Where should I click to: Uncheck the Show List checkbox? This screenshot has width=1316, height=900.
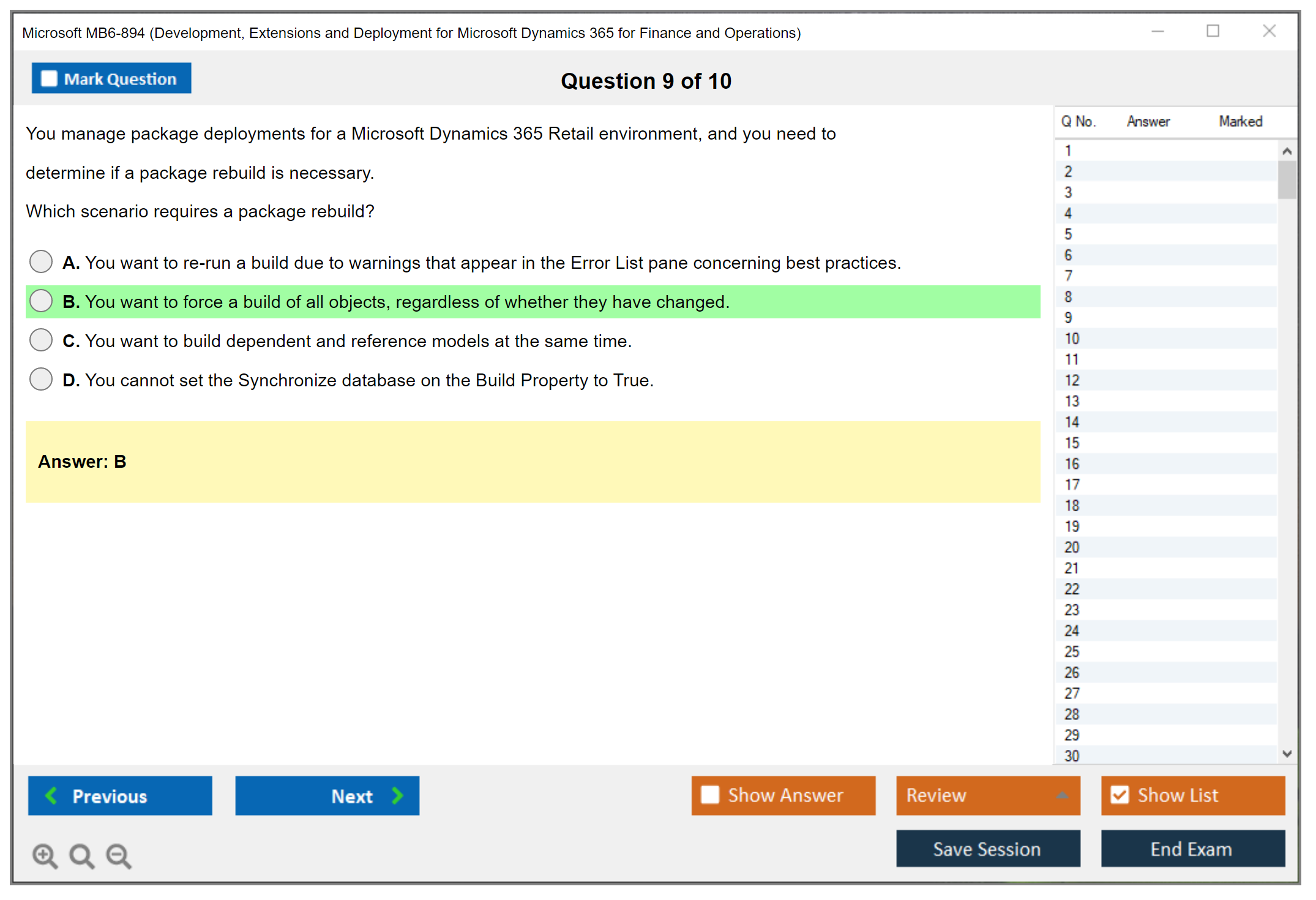click(x=1120, y=795)
